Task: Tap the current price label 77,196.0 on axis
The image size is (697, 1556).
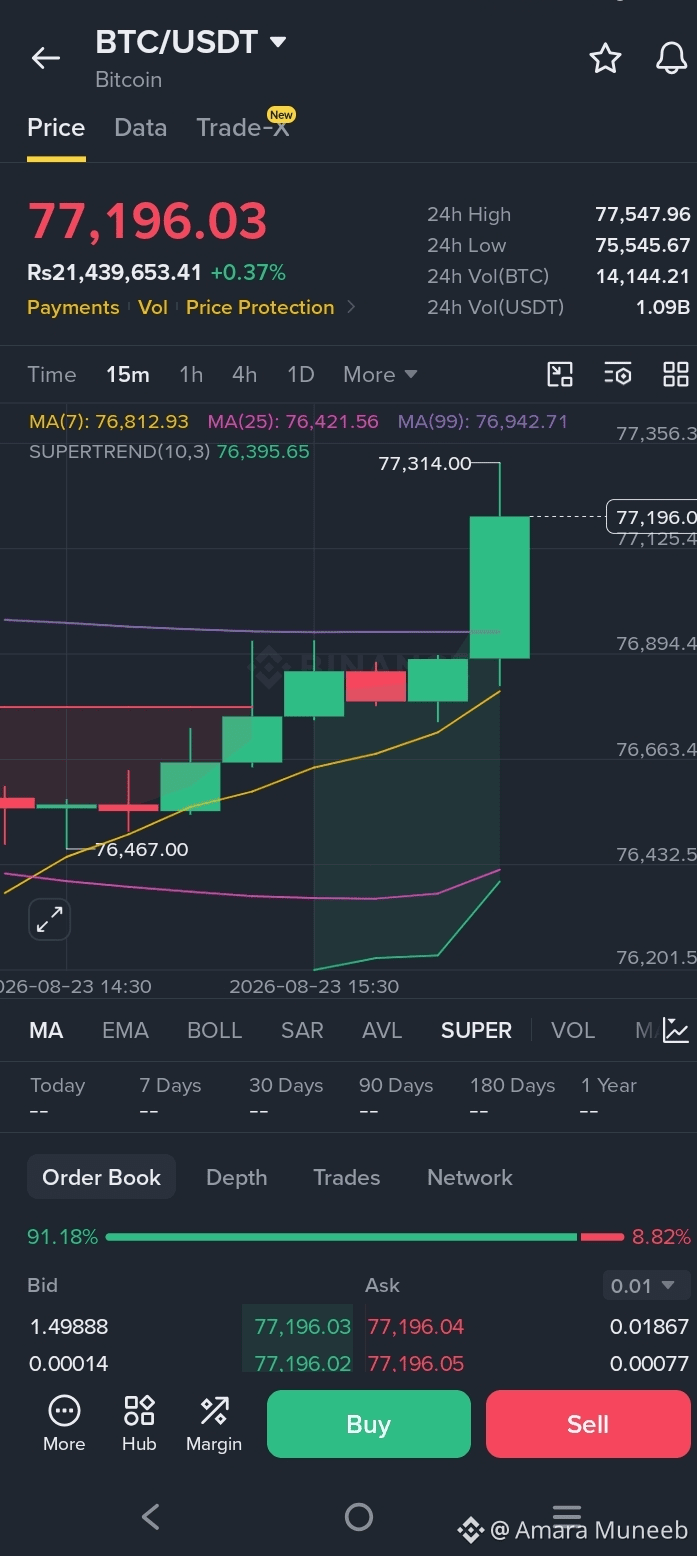Action: point(651,517)
